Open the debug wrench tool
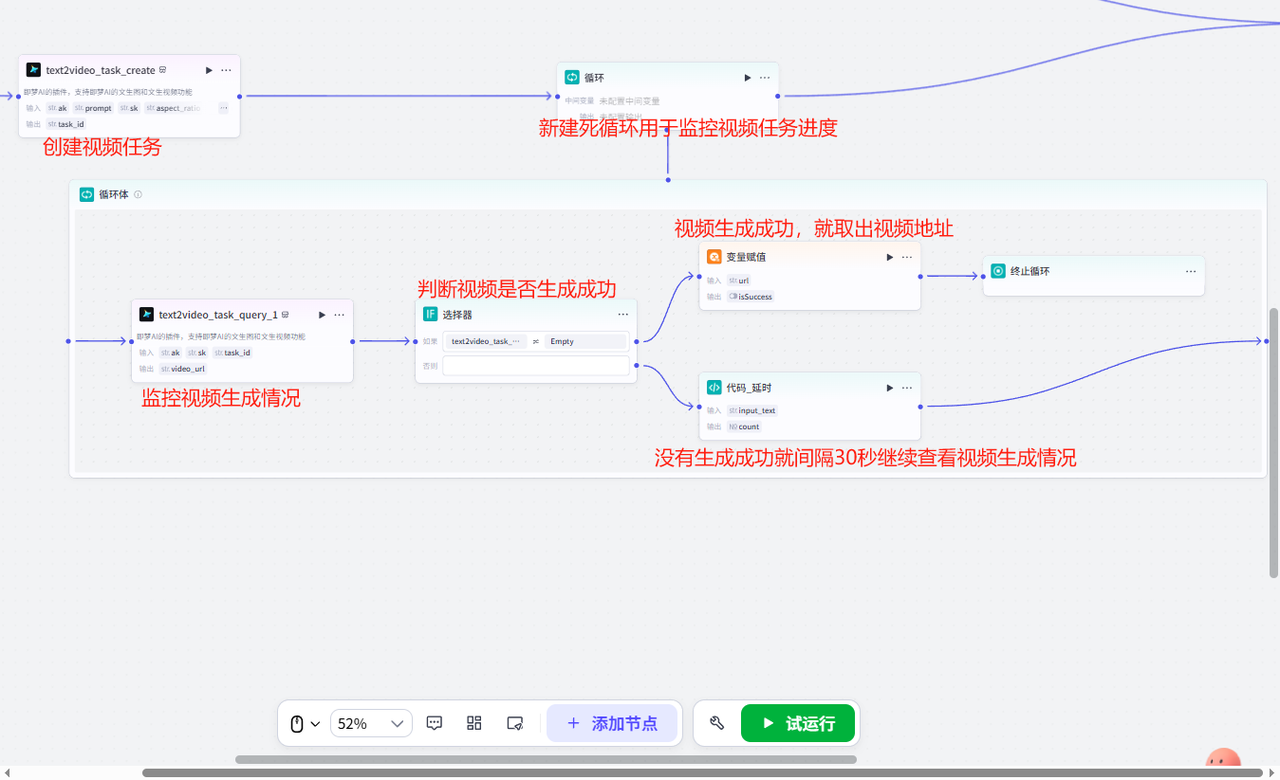 click(x=717, y=723)
